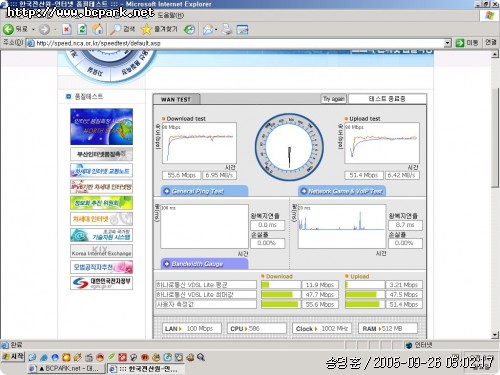500x375 pixels.
Task: Click the Print toolbar icon
Action: [x=227, y=30]
